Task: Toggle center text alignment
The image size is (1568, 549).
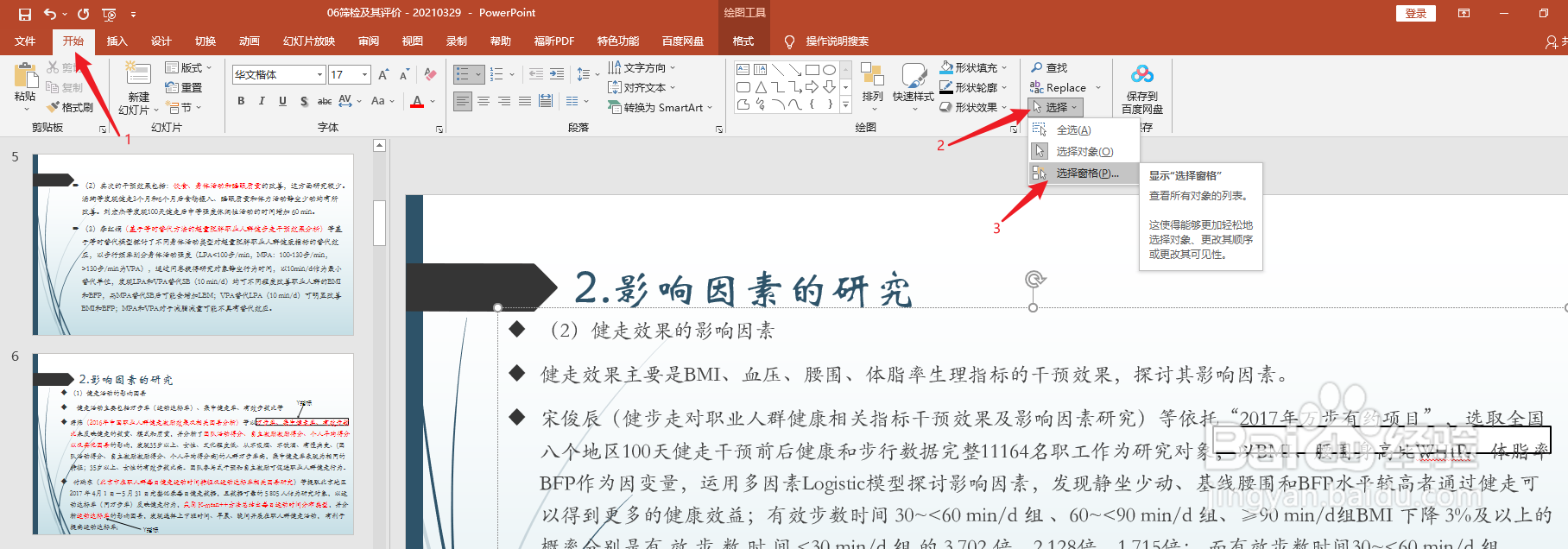Action: (484, 101)
